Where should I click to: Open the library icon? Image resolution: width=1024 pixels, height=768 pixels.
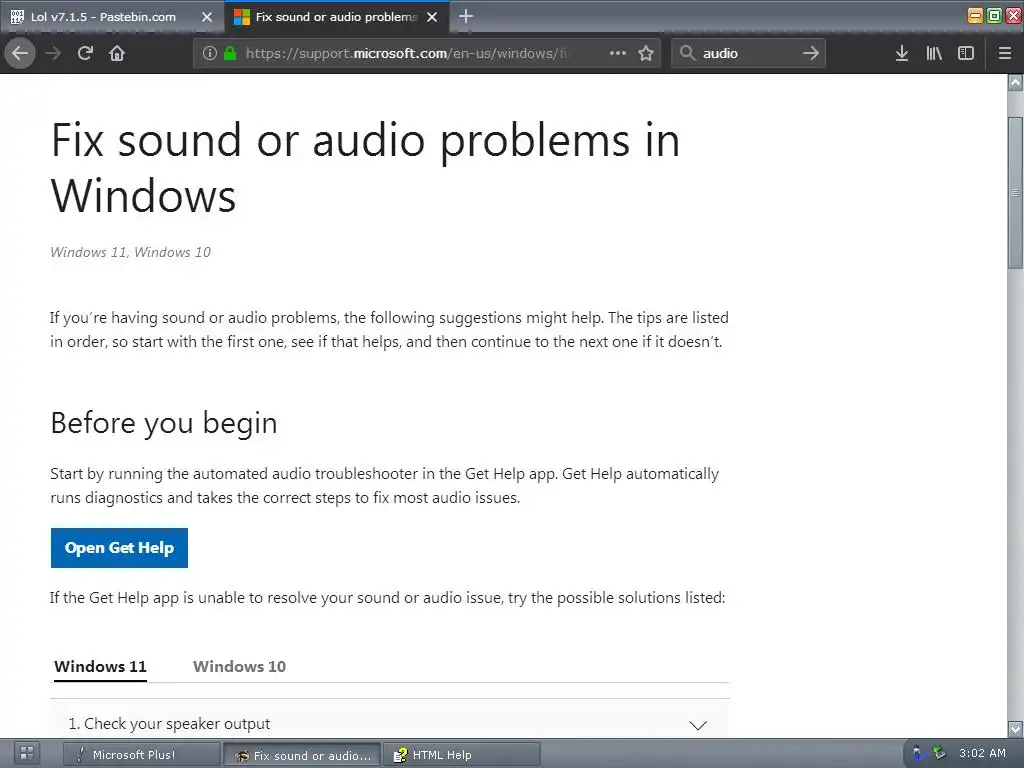[x=934, y=53]
